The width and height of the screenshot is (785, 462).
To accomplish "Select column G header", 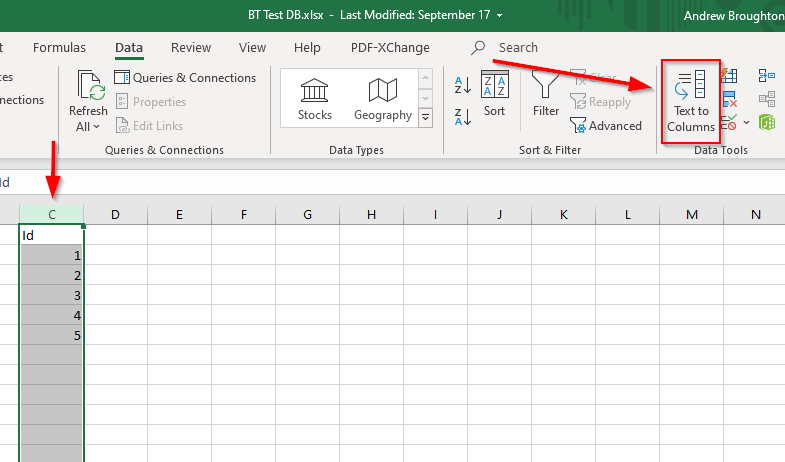I will (x=308, y=215).
